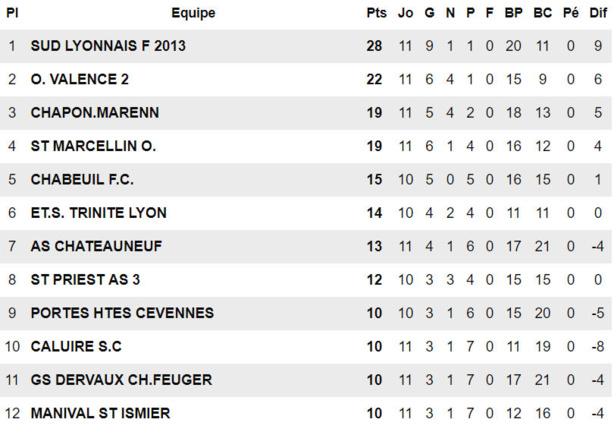Click on ST MARCELLIN O. team
The image size is (614, 435).
click(x=93, y=146)
